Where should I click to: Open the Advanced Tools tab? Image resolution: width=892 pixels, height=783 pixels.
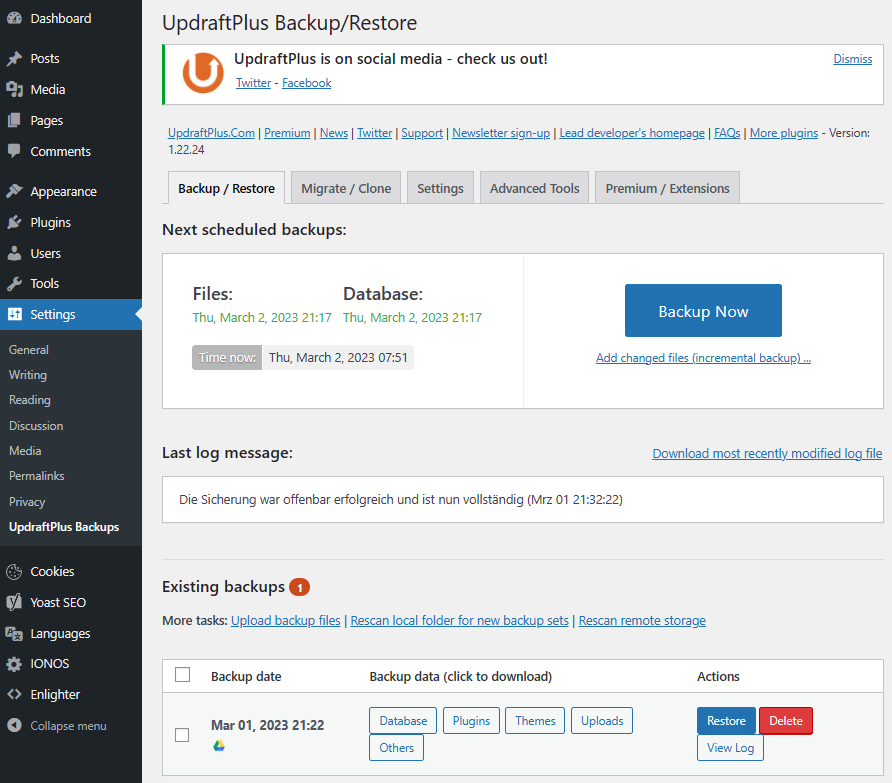[534, 188]
